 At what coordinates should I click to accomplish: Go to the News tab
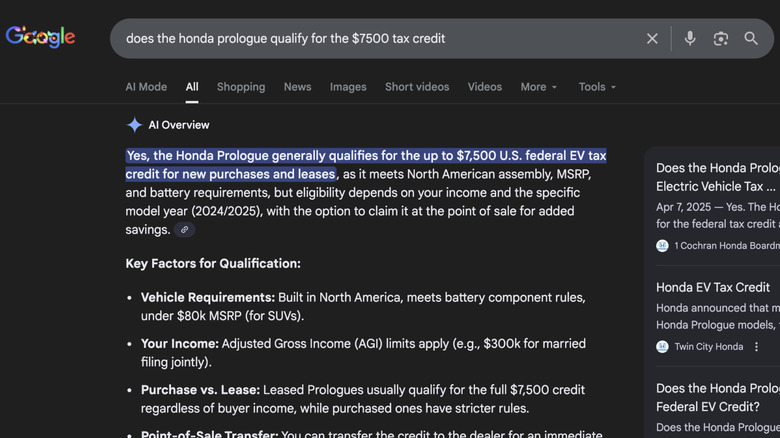(x=297, y=87)
